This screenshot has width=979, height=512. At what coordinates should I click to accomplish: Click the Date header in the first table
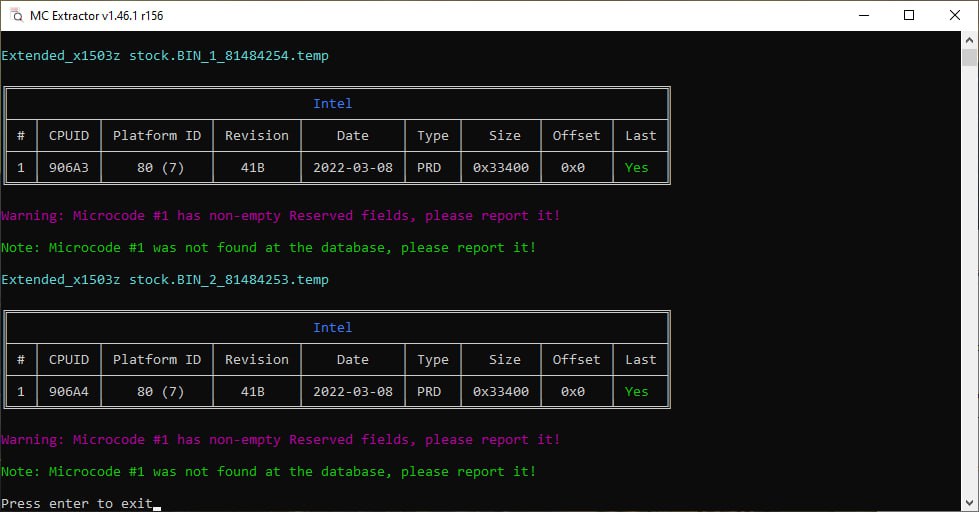tap(353, 135)
